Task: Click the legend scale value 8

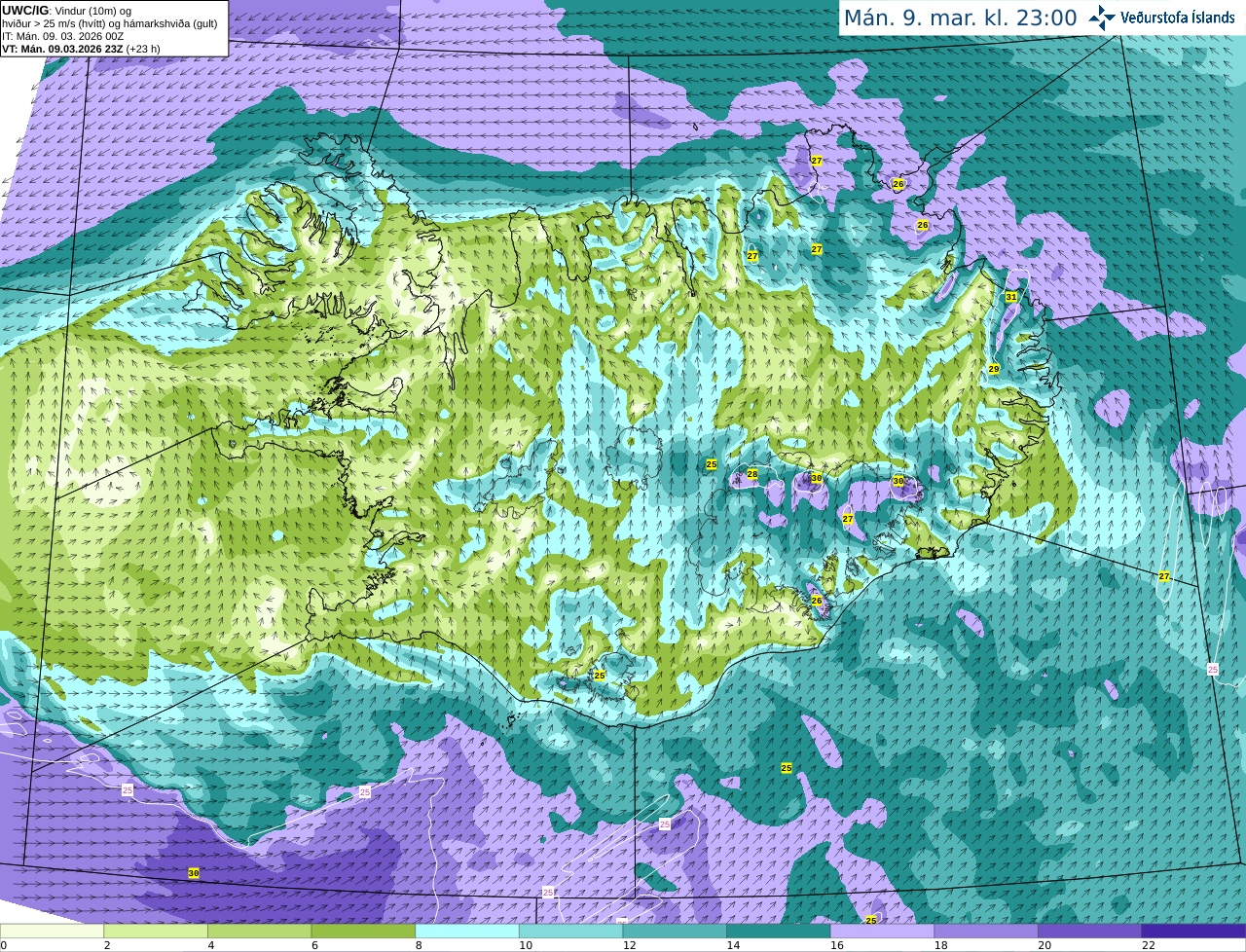Action: (x=419, y=945)
